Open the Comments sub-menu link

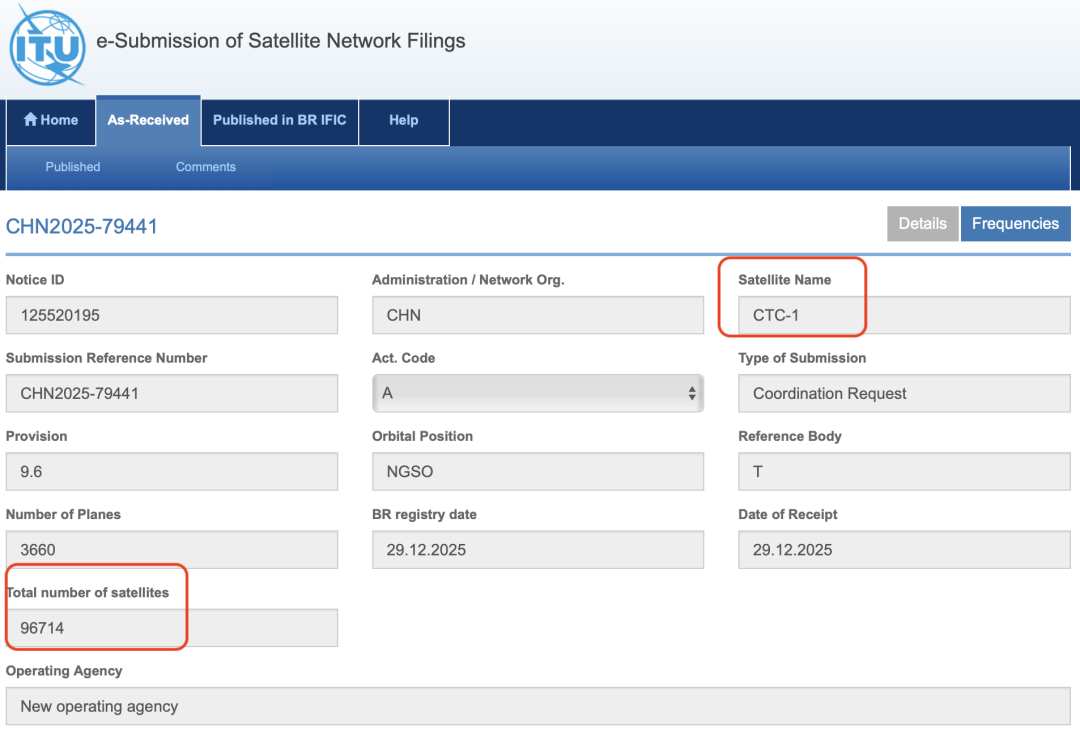206,167
